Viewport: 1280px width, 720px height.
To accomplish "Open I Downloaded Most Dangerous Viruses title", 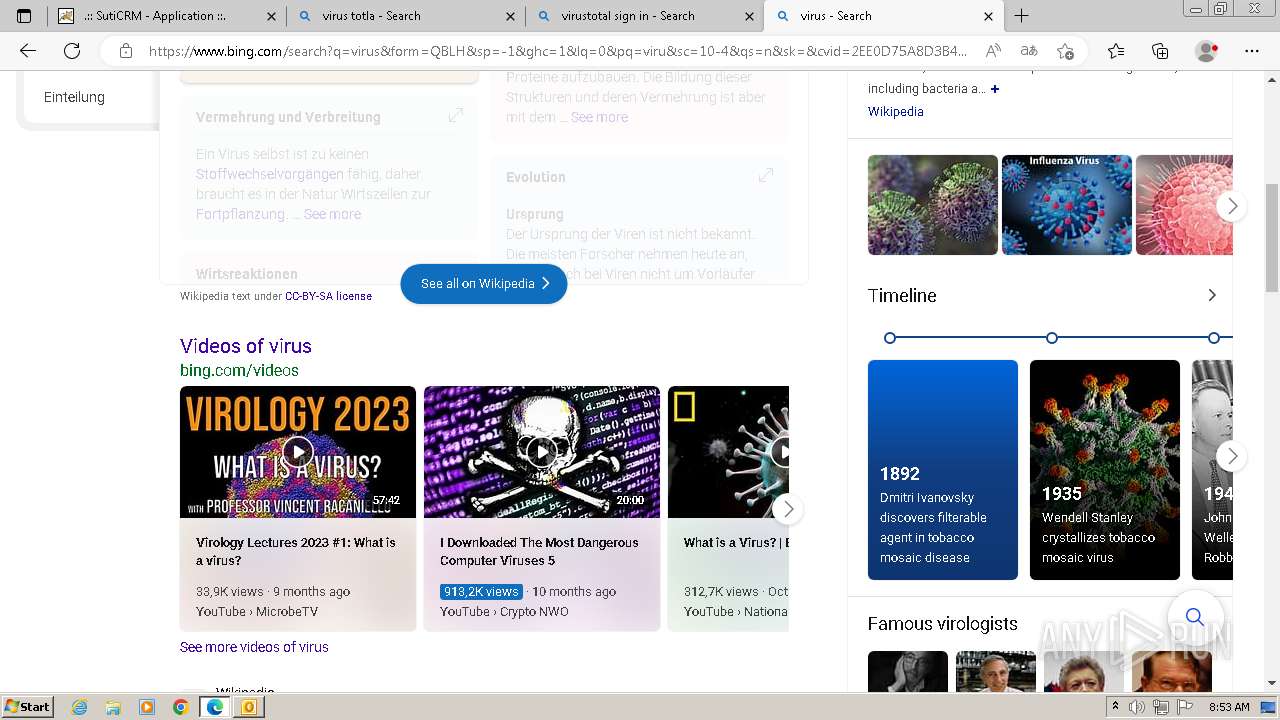I will [539, 551].
